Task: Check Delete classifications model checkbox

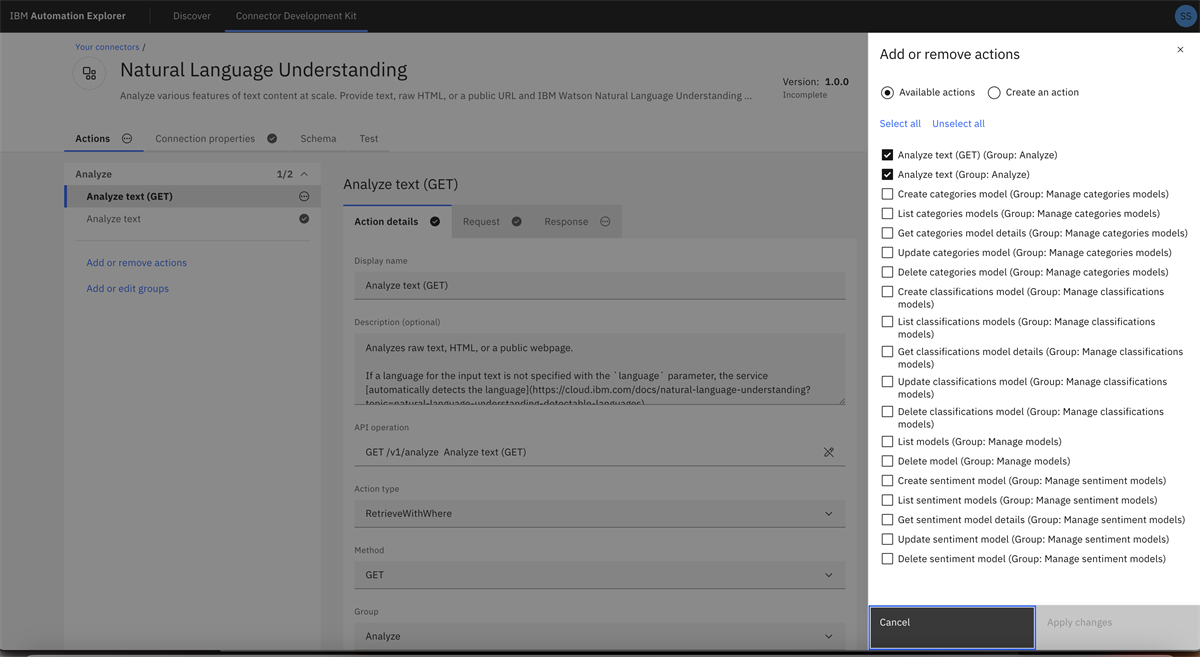Action: click(x=887, y=412)
